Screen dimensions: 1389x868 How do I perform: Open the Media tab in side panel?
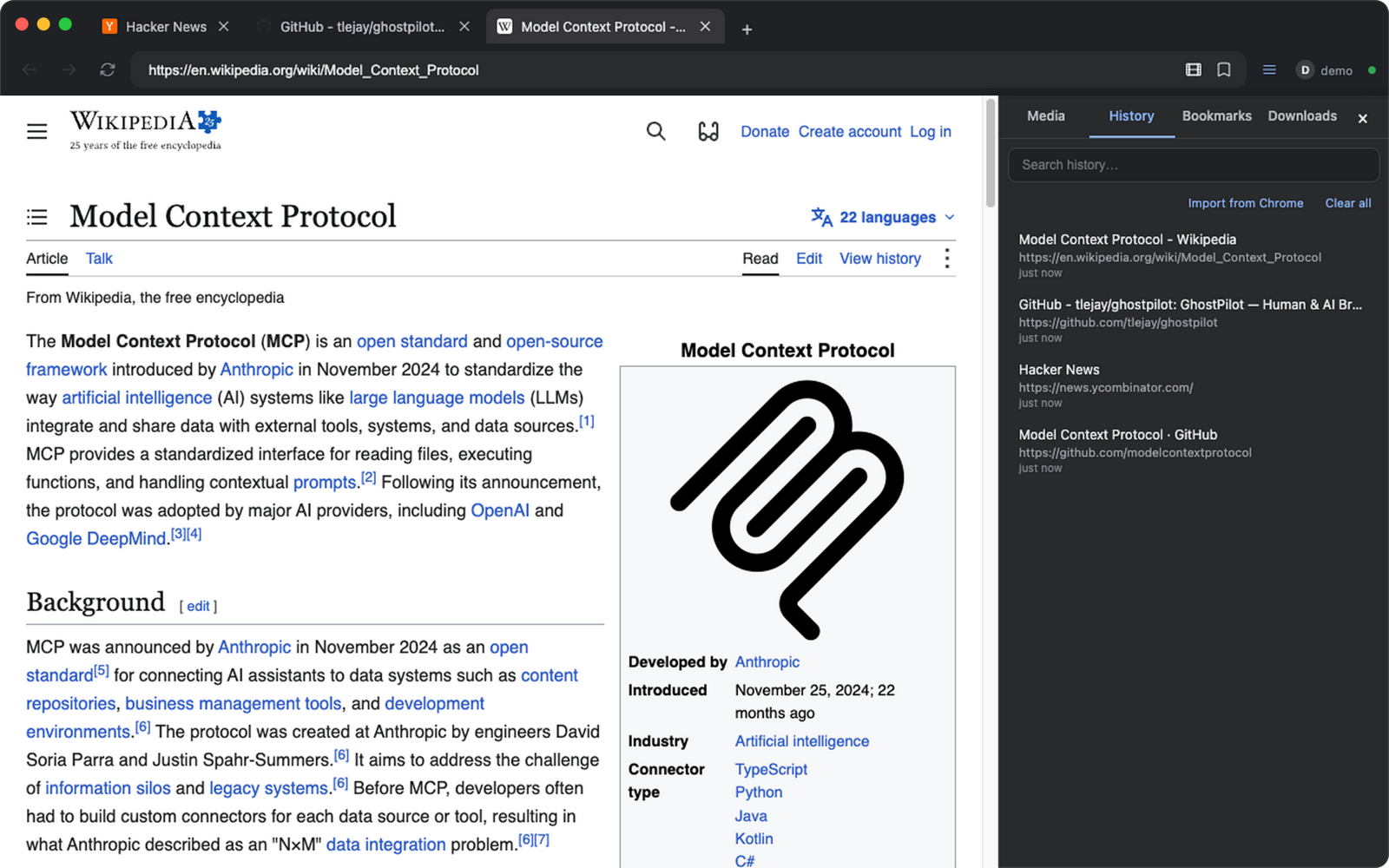(1045, 116)
